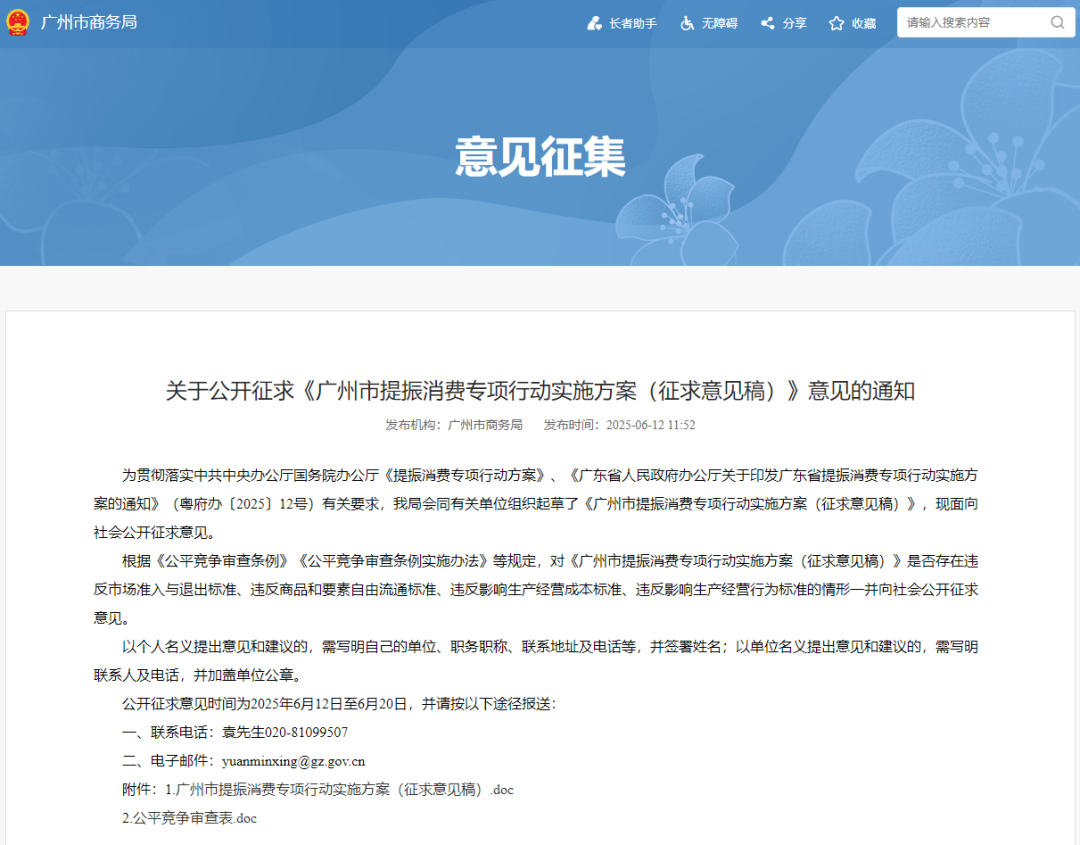Screen dimensions: 1080x845
Task: Click the 发布机构 publisher text
Action: click(454, 425)
